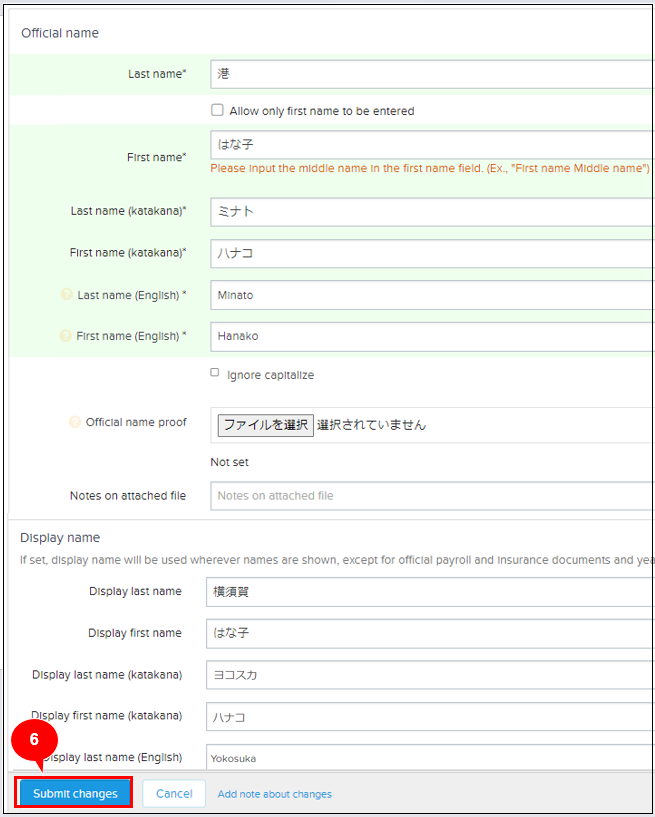Click help icon beside First name (English)
Screen dimensions: 655x817
pyautogui.click(x=66, y=337)
